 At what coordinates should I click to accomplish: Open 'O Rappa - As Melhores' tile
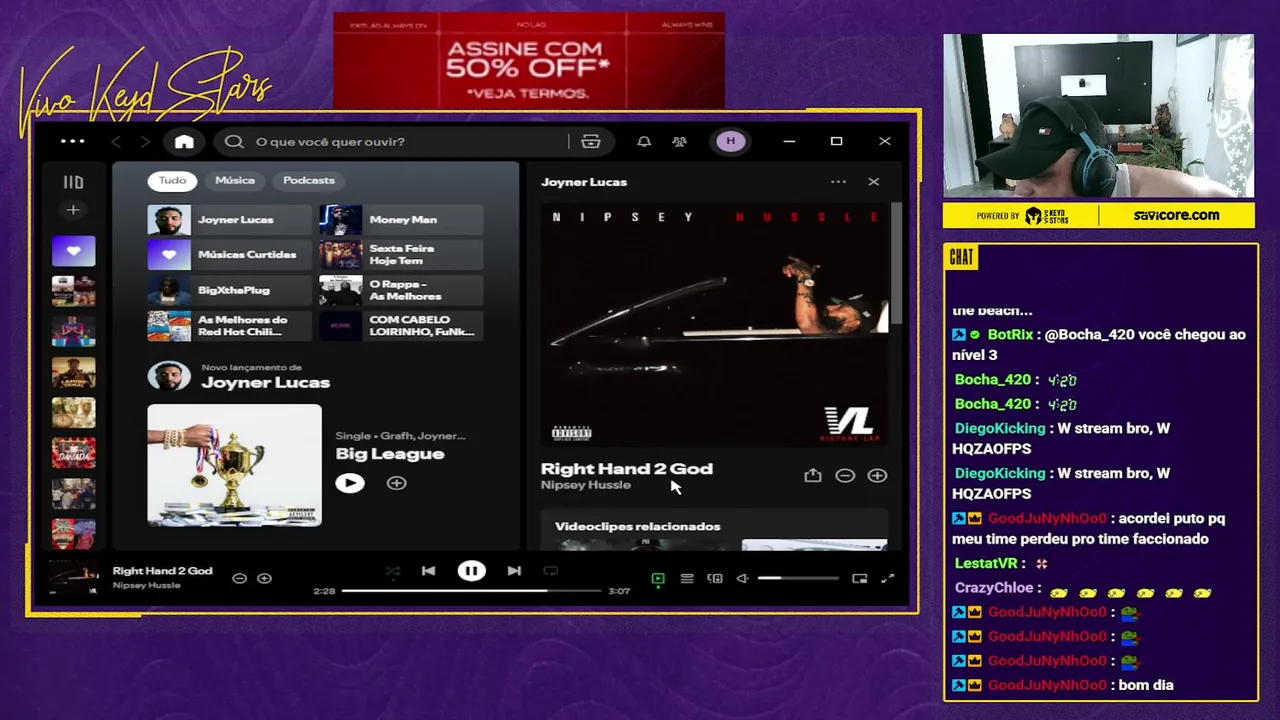tap(401, 290)
